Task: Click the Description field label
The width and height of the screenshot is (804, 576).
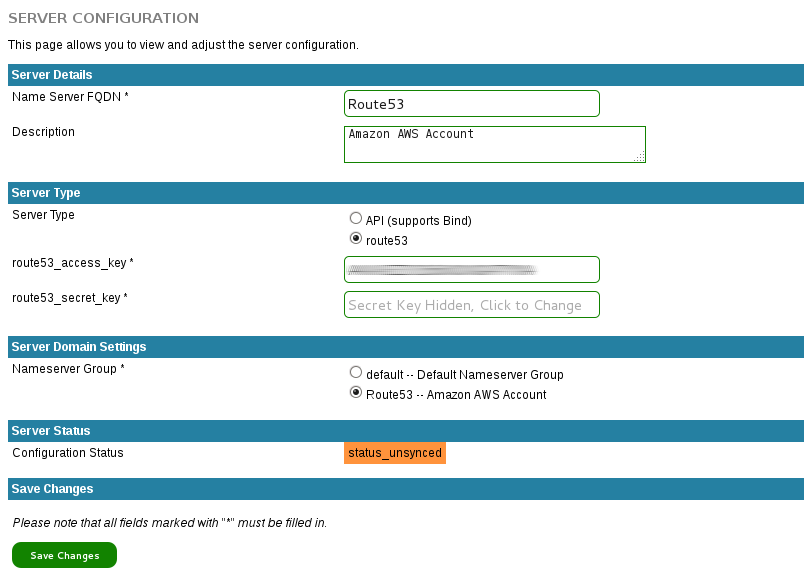Action: 44,132
